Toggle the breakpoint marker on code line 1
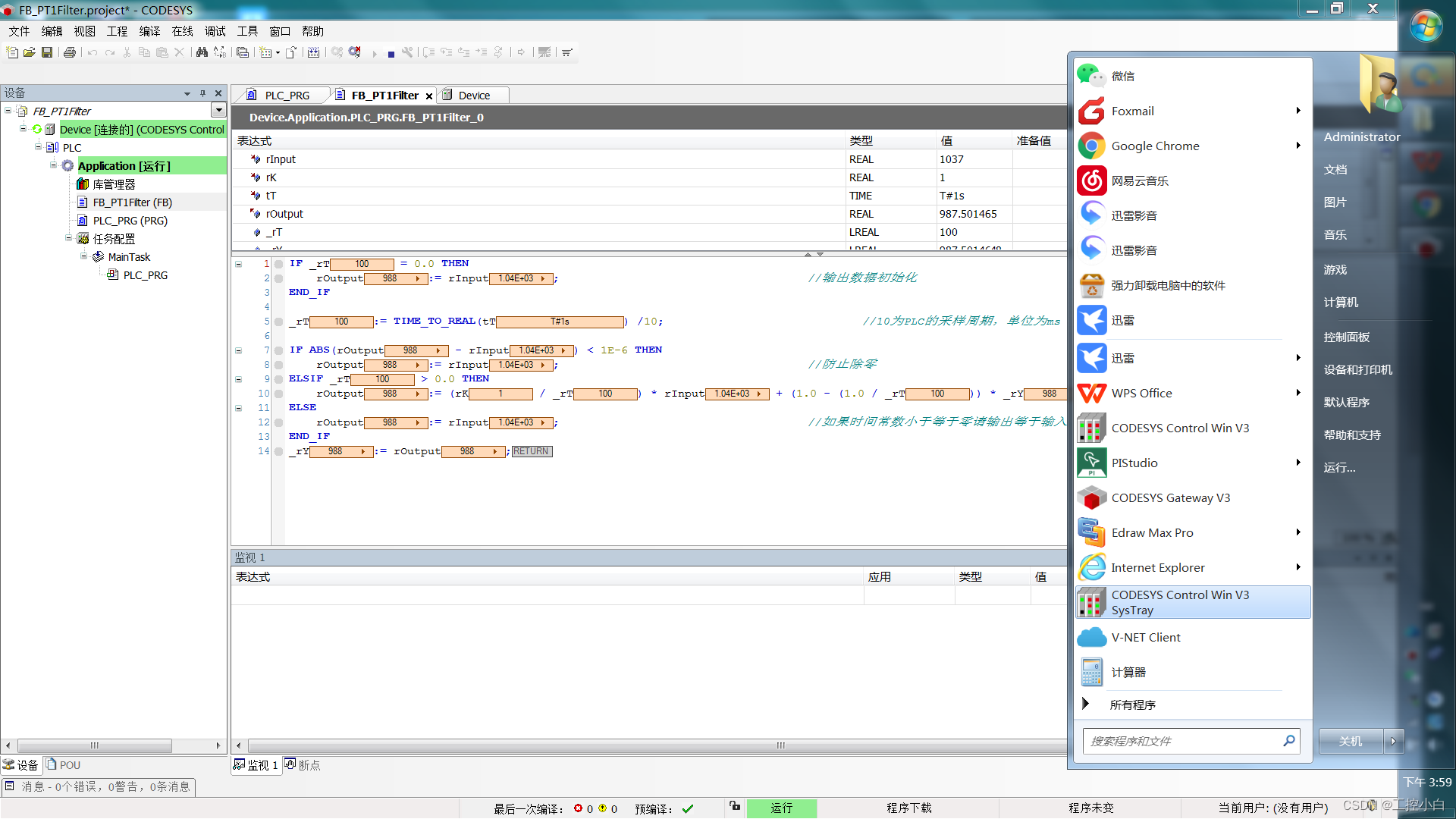 point(278,264)
